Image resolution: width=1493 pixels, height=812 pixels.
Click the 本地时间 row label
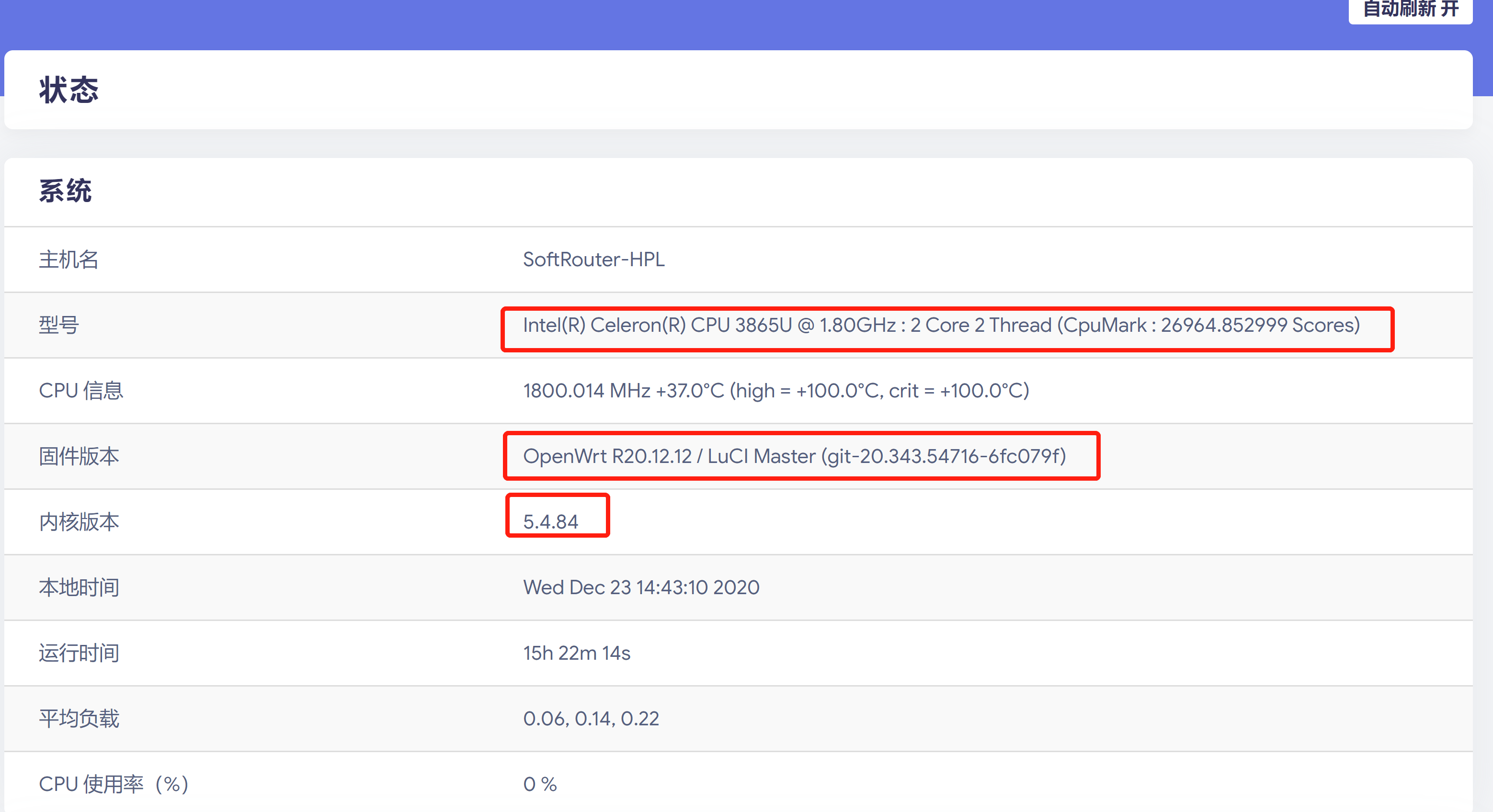click(x=79, y=587)
